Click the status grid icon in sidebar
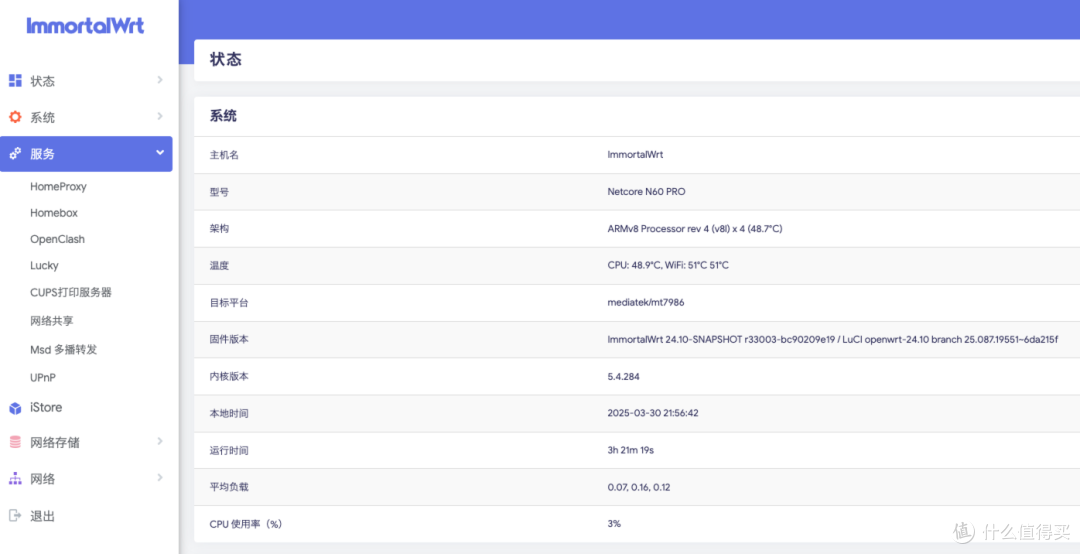The width and height of the screenshot is (1080, 554). 15,81
